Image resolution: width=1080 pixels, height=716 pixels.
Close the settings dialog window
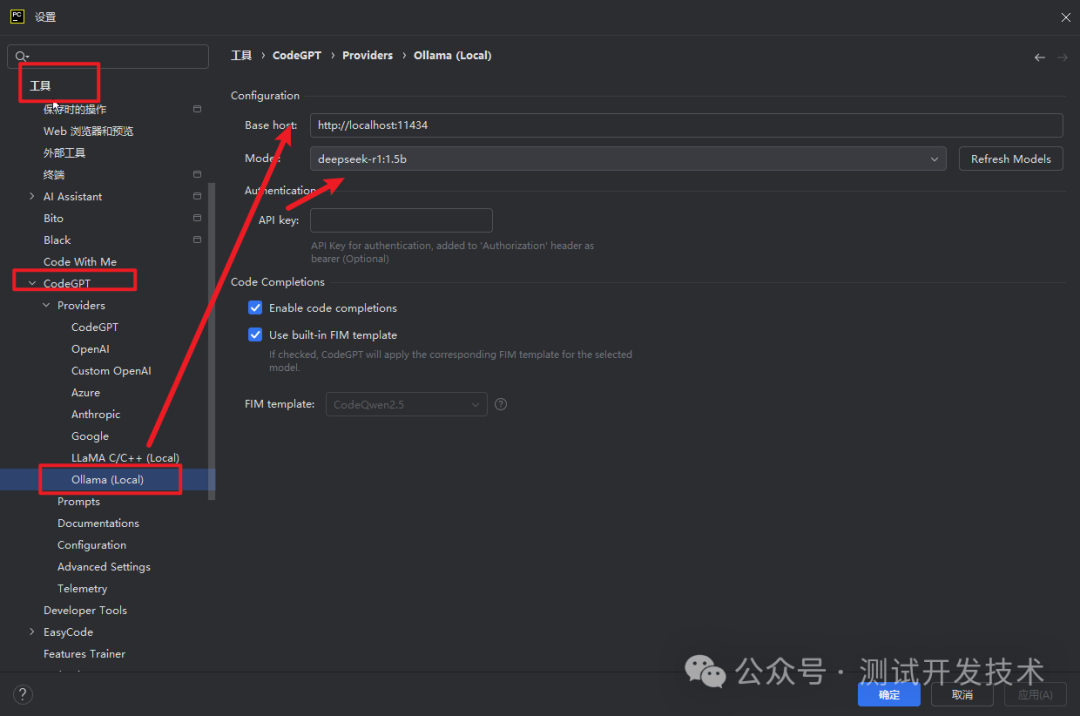(x=1066, y=17)
